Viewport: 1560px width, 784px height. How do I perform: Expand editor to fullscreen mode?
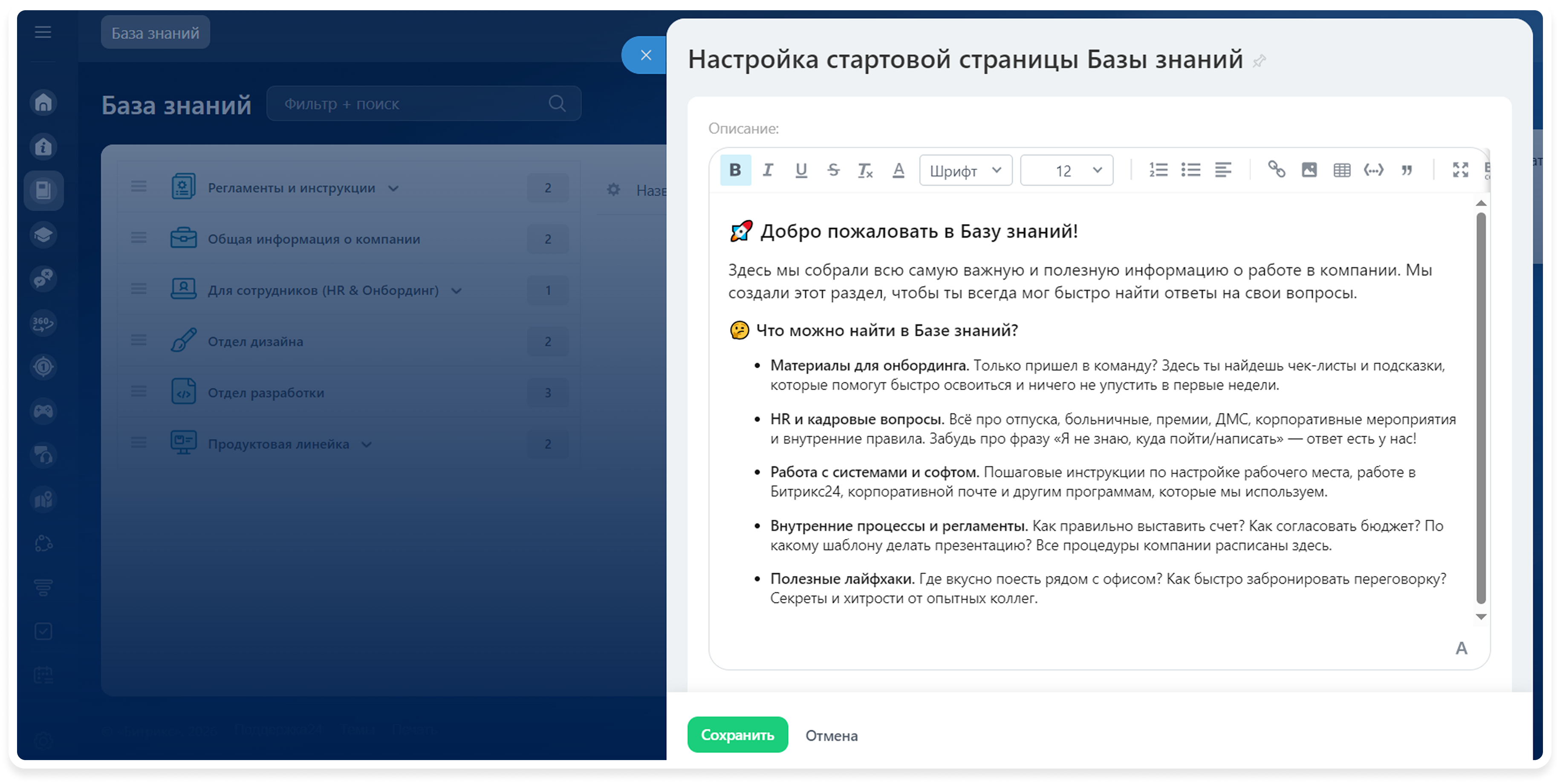tap(1460, 170)
